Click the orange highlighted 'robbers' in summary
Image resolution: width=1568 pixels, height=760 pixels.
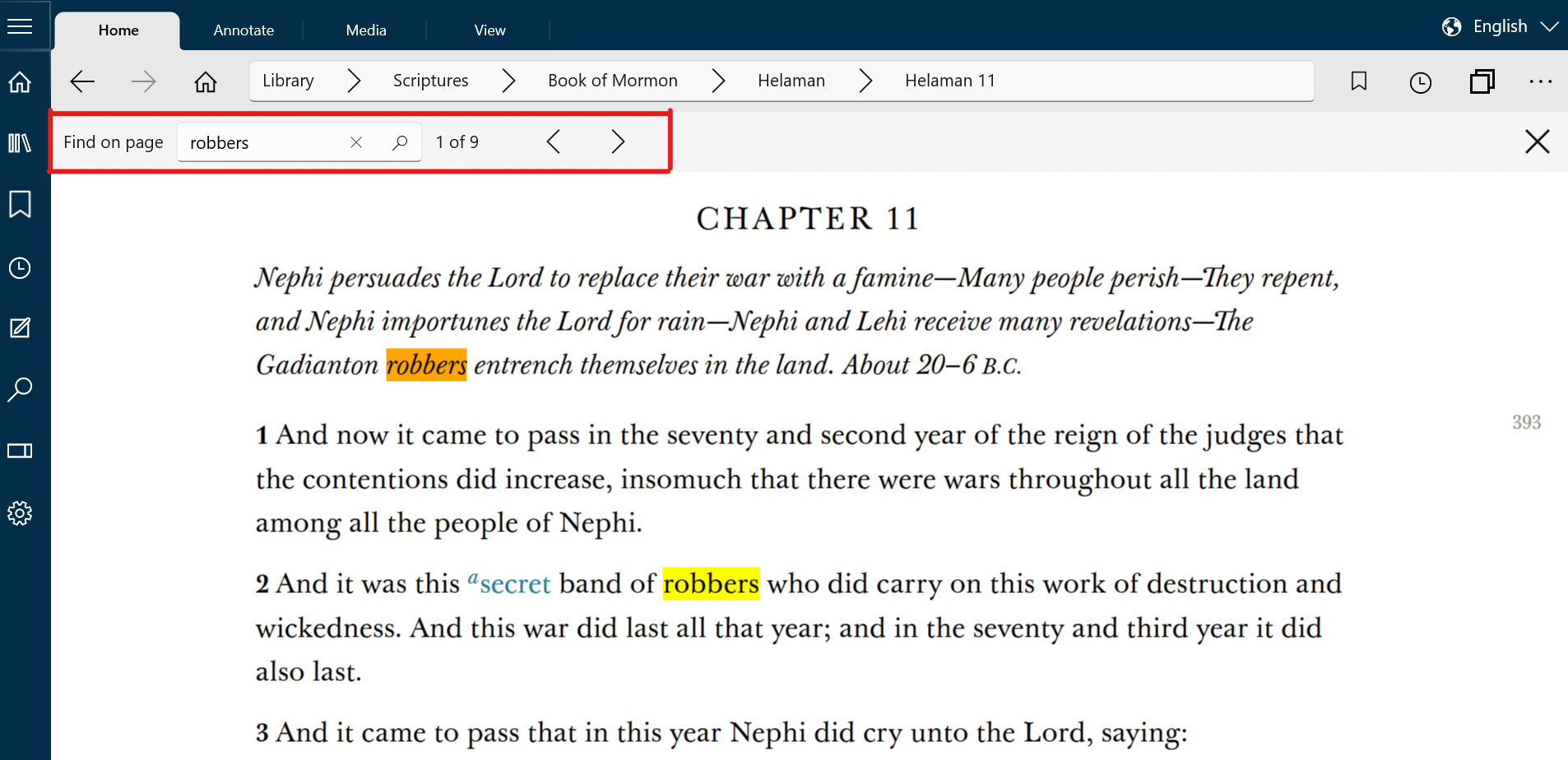click(426, 364)
